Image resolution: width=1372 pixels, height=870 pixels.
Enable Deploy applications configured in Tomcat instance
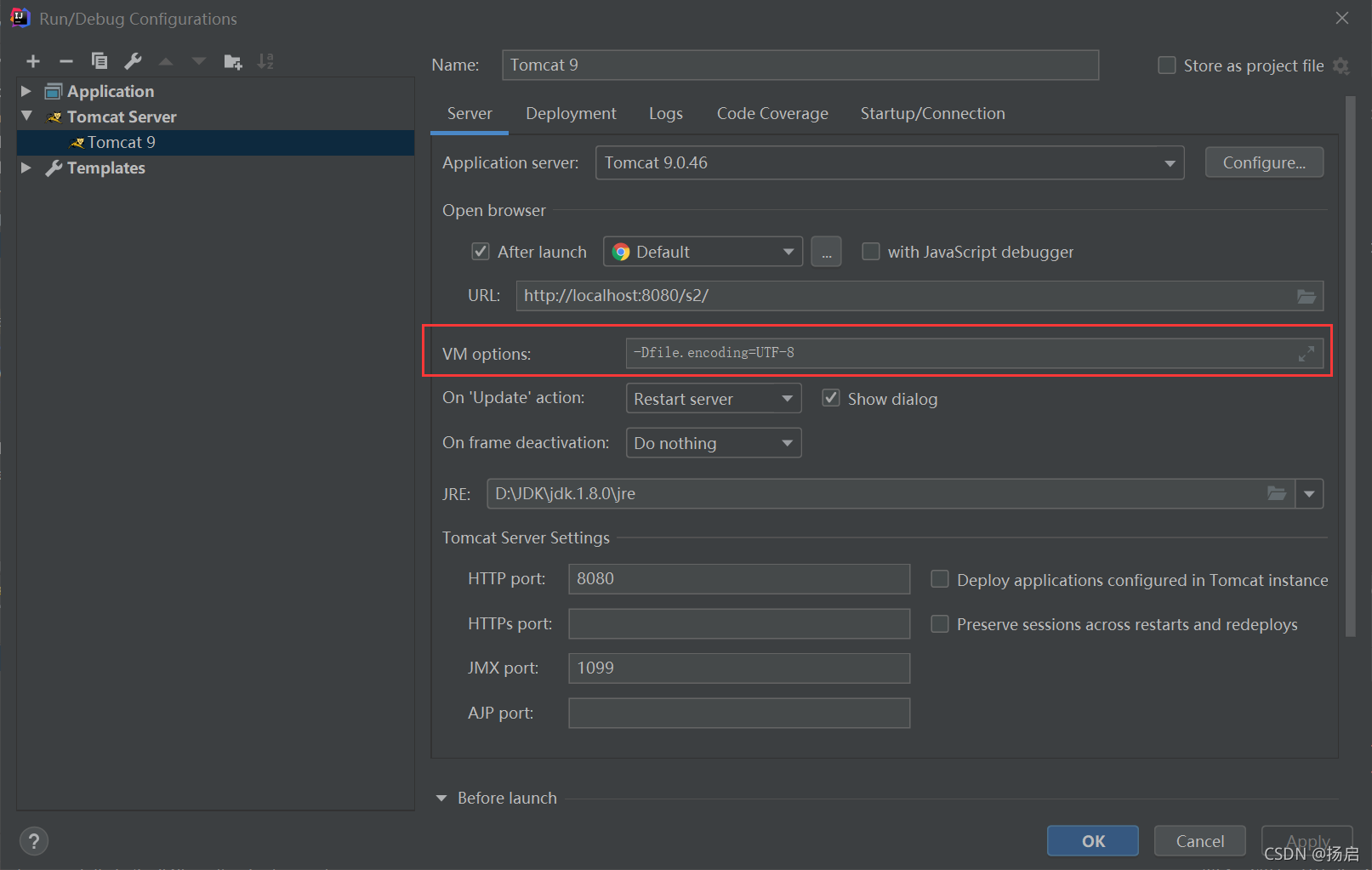[x=940, y=579]
